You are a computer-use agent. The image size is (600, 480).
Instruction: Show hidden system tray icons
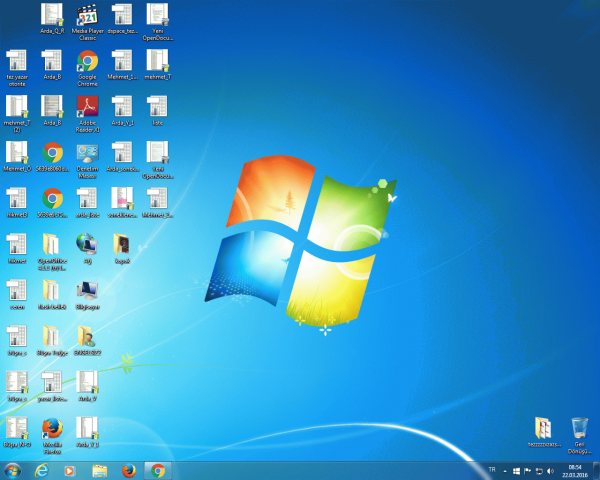coord(504,470)
